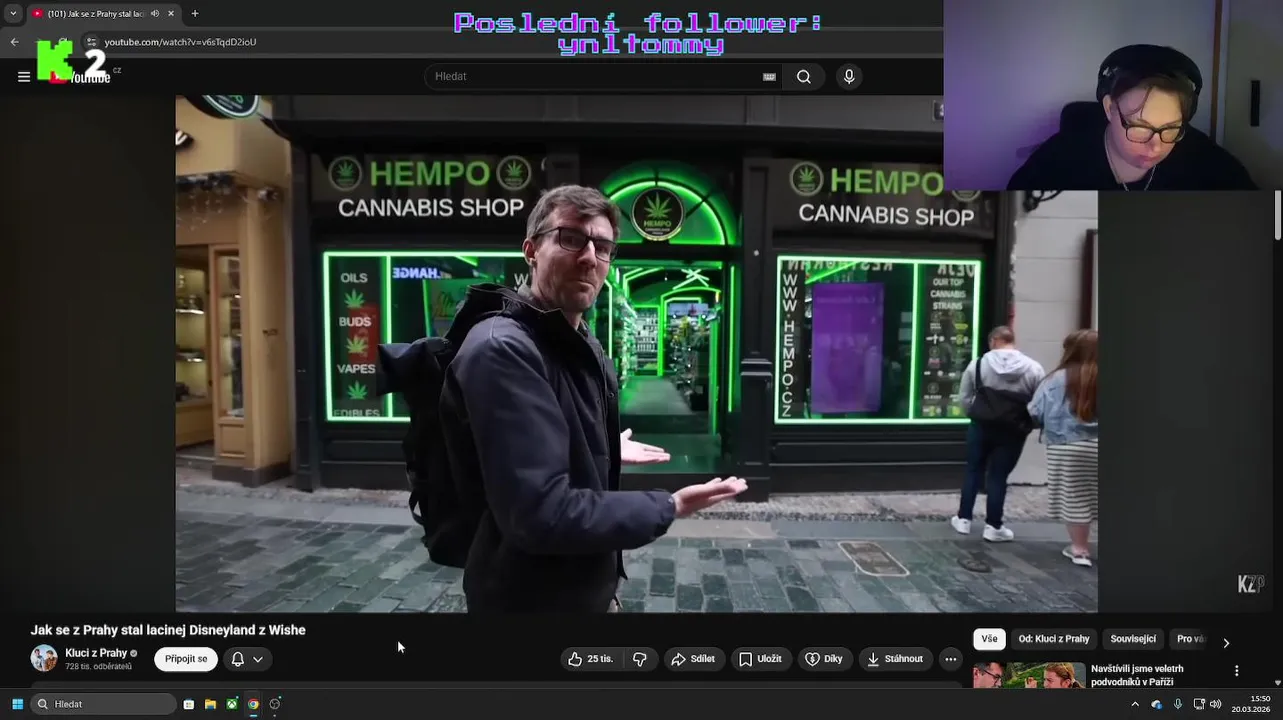1283x720 pixels.
Task: Open network settings tray icon
Action: [x=1199, y=704]
